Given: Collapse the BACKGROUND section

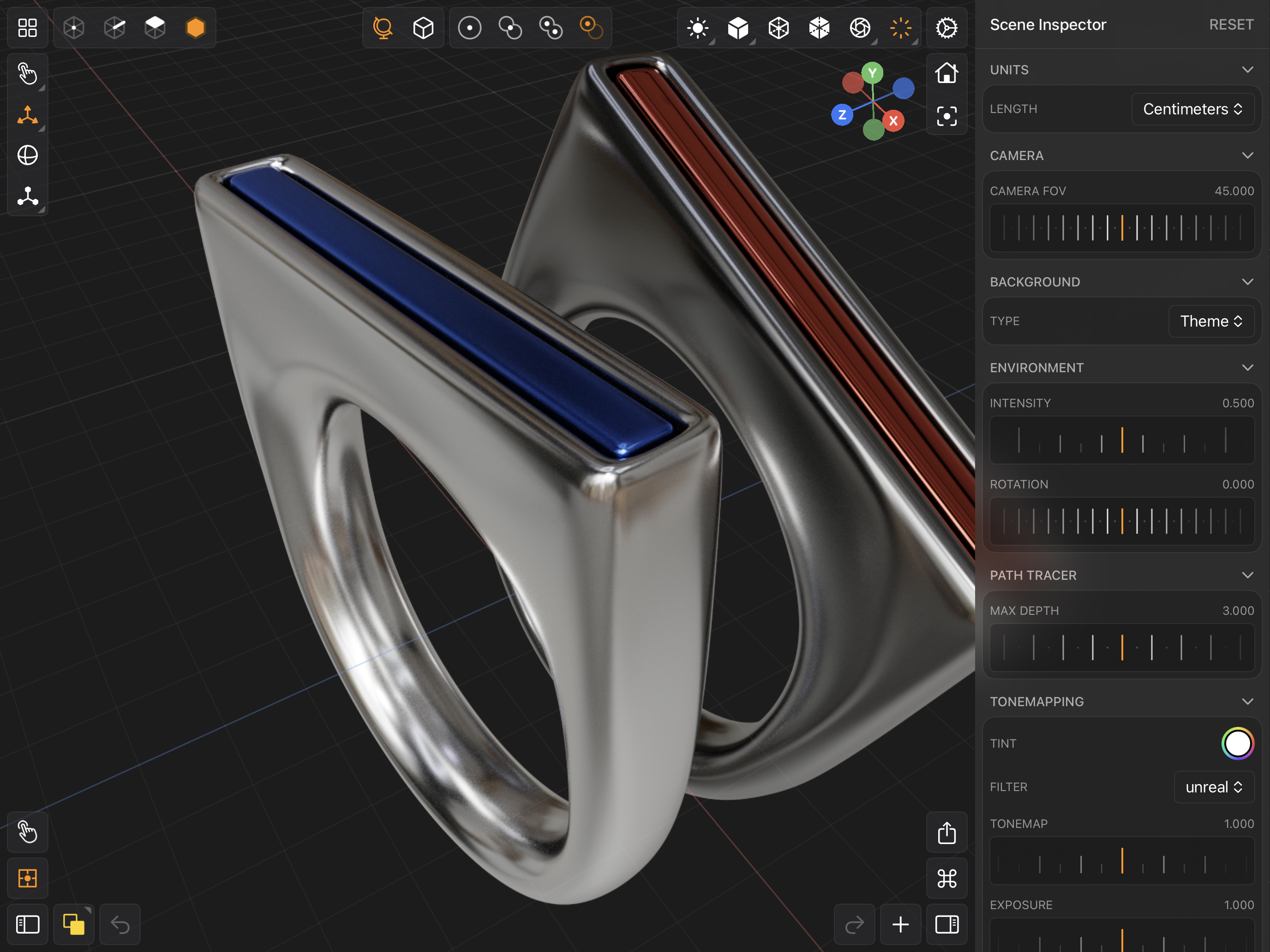Looking at the screenshot, I should [1247, 282].
